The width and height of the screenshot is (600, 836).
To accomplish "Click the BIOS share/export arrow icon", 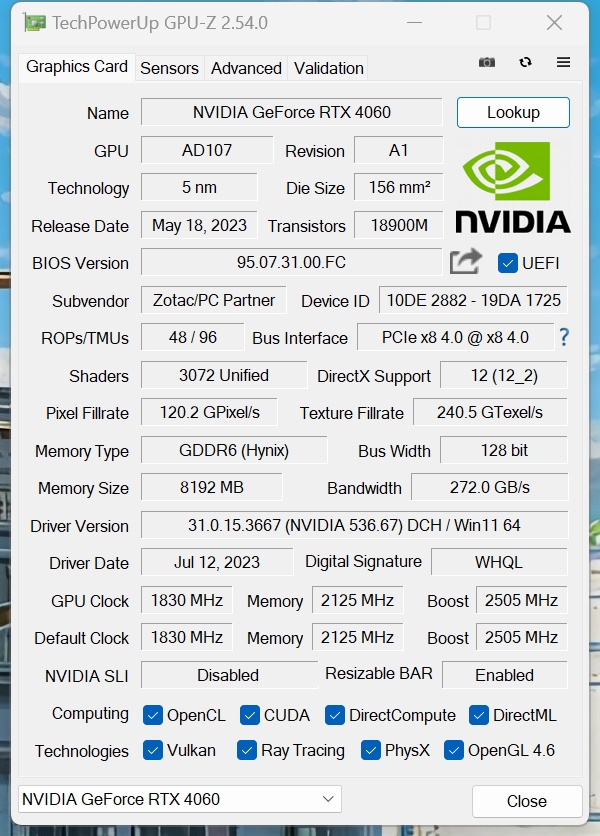I will [x=465, y=262].
